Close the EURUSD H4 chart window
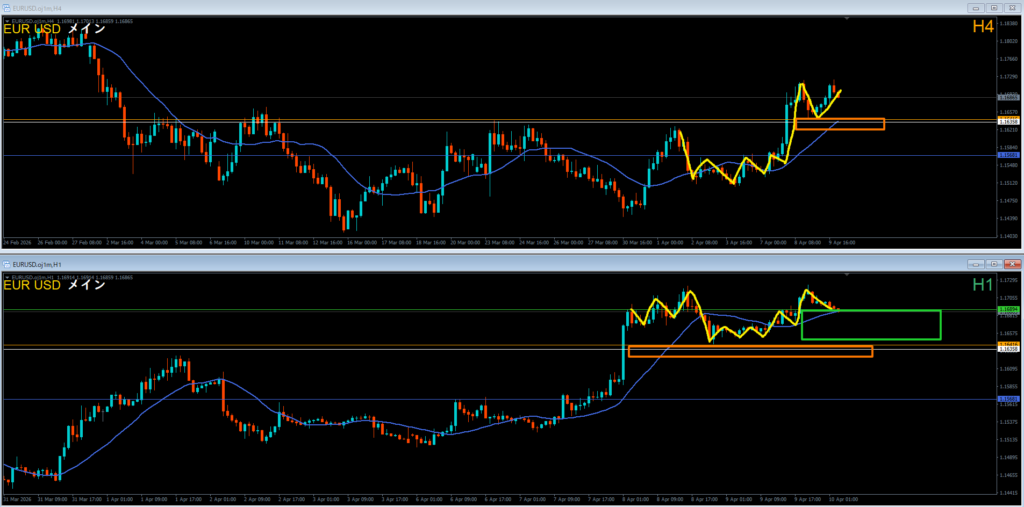 click(x=1011, y=6)
